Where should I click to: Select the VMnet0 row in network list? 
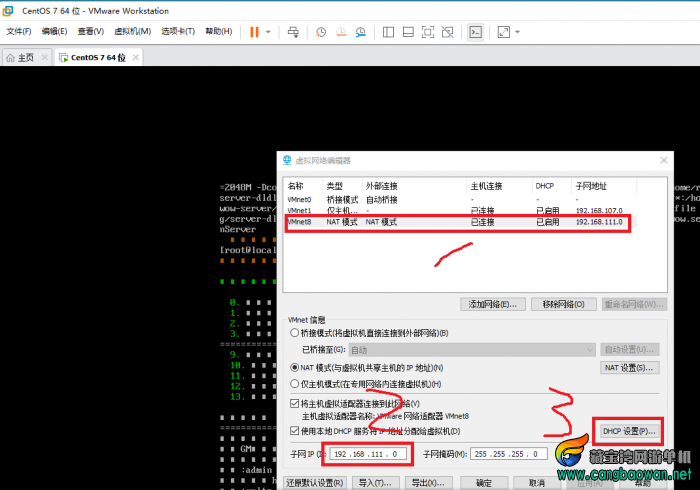(460, 199)
